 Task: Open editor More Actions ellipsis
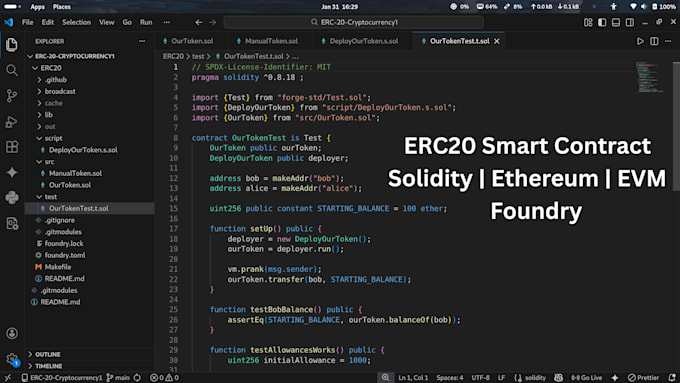668,41
